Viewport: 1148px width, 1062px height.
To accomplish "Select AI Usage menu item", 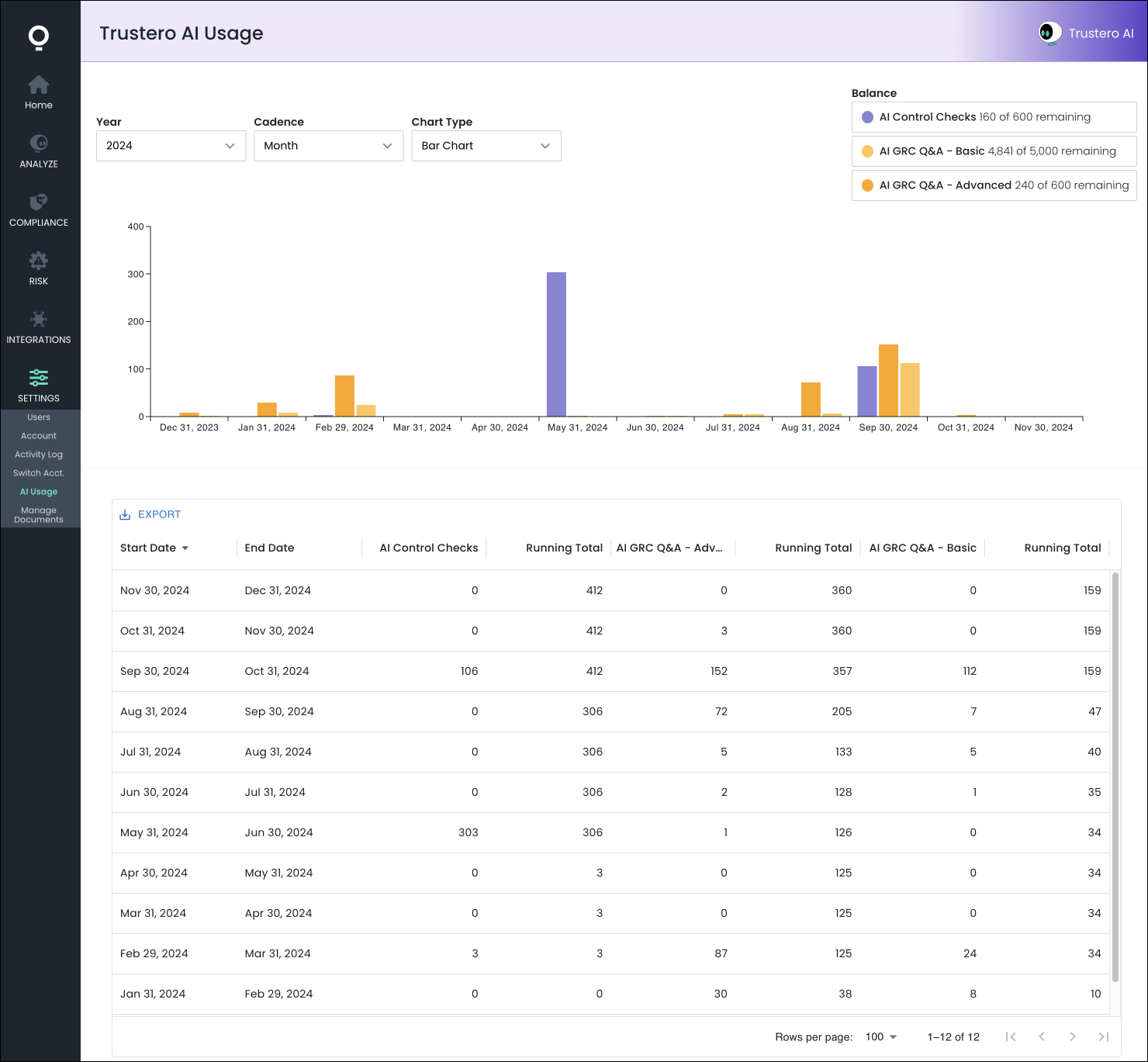I will 39,492.
